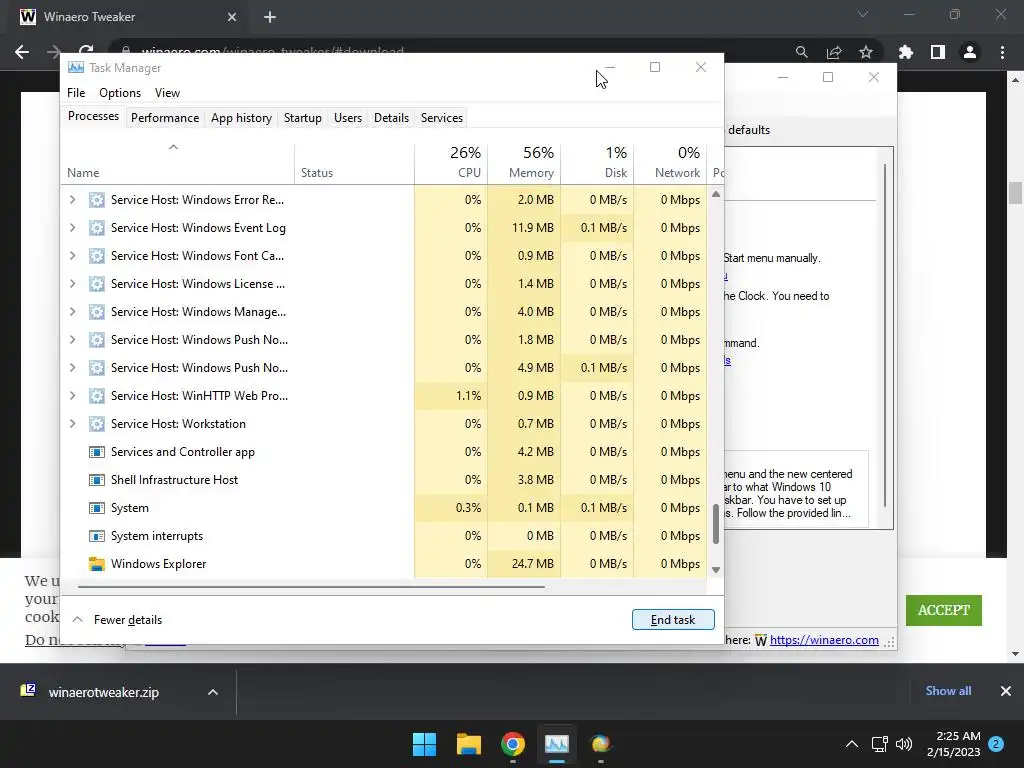Sort processes by Memory column header

coord(524,162)
